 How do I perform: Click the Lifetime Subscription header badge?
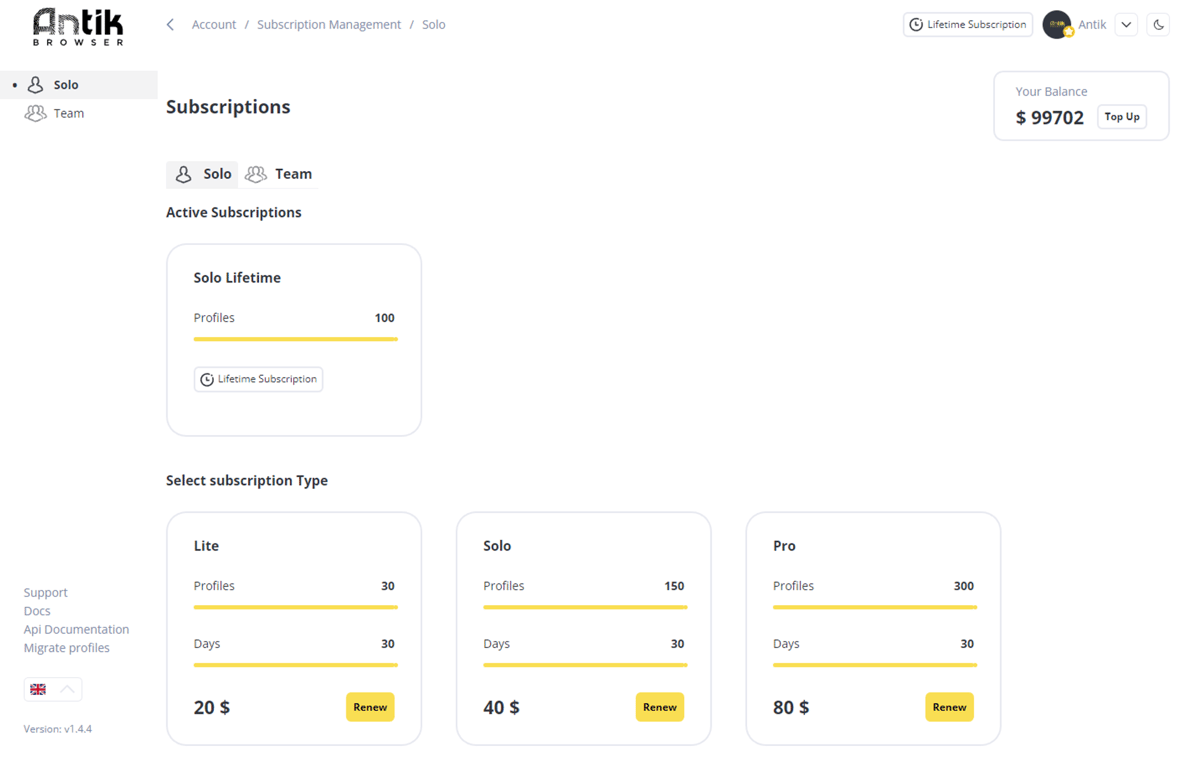(x=968, y=25)
